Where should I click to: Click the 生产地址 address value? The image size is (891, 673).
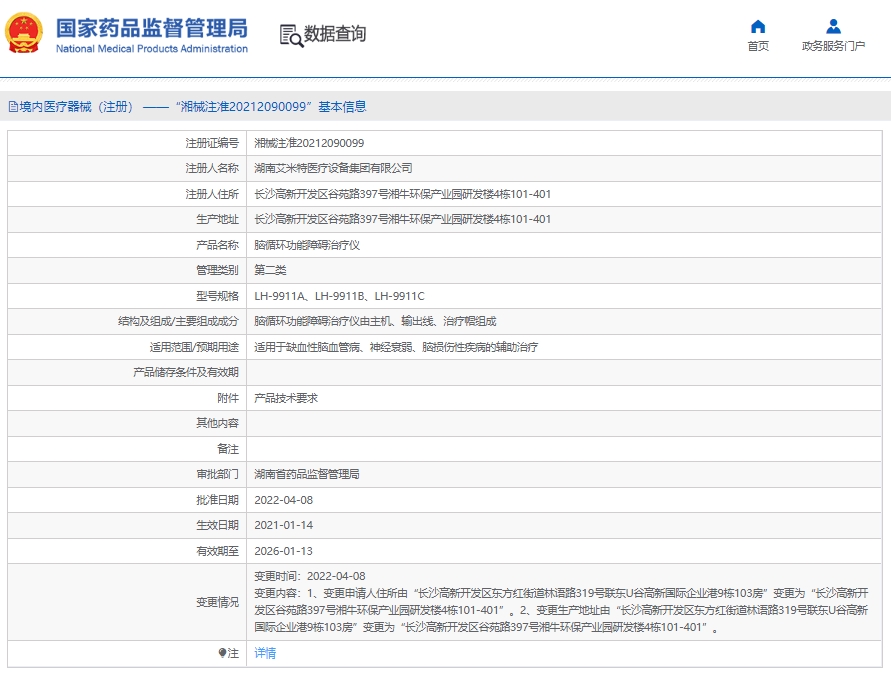[x=402, y=219]
